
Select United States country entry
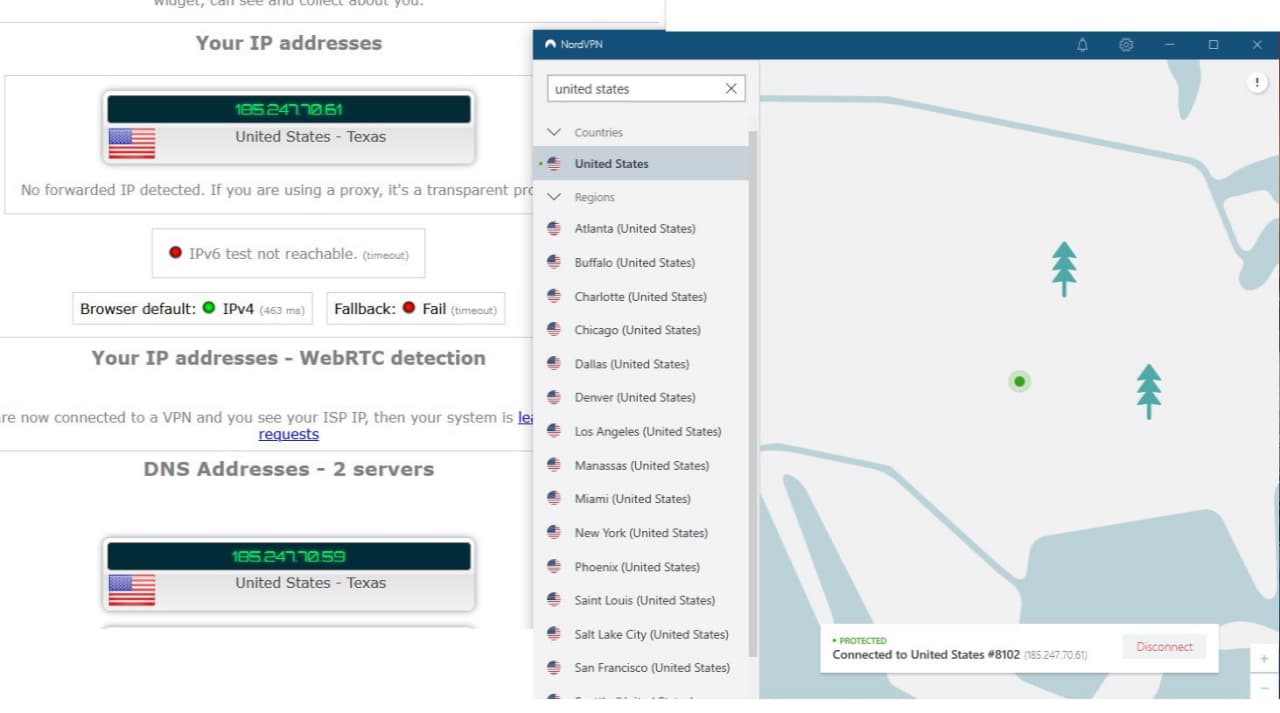[611, 164]
